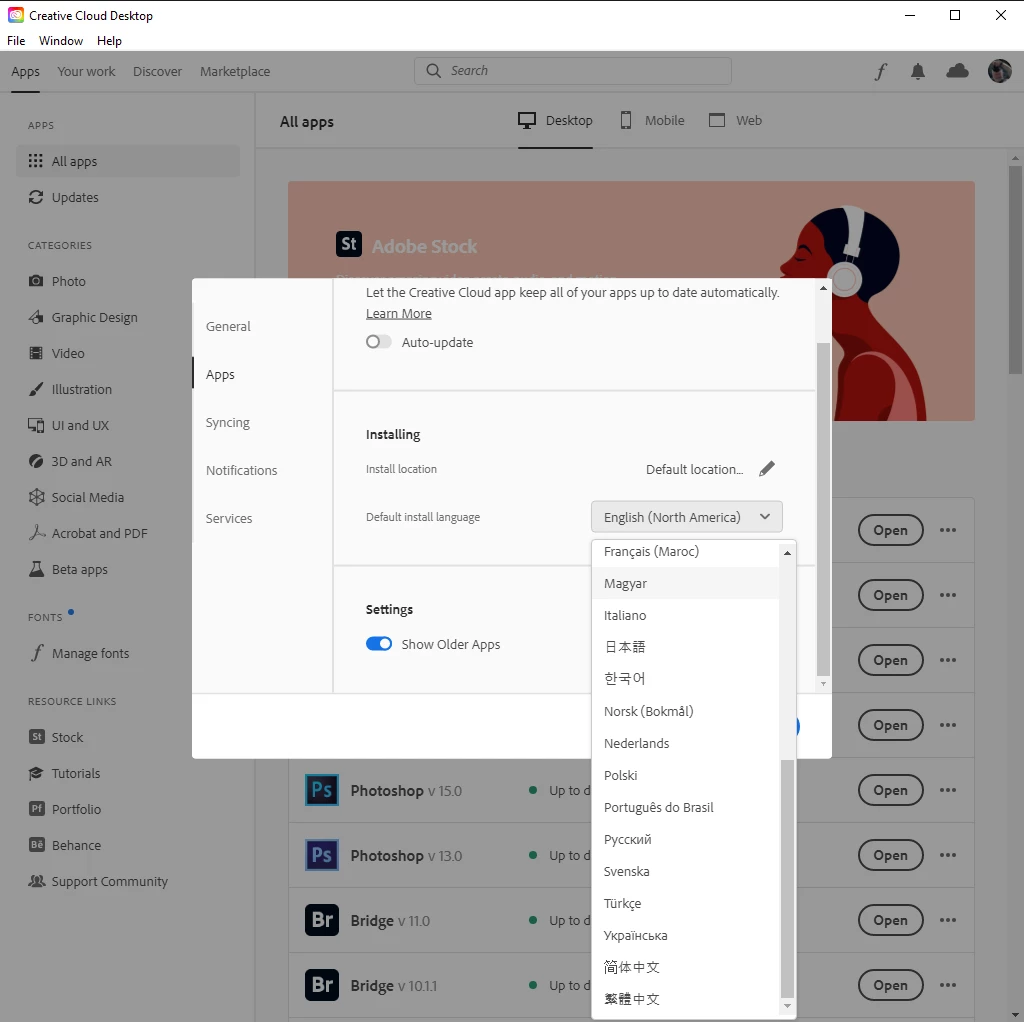
Task: Turn off Show Older Apps toggle
Action: (x=379, y=644)
